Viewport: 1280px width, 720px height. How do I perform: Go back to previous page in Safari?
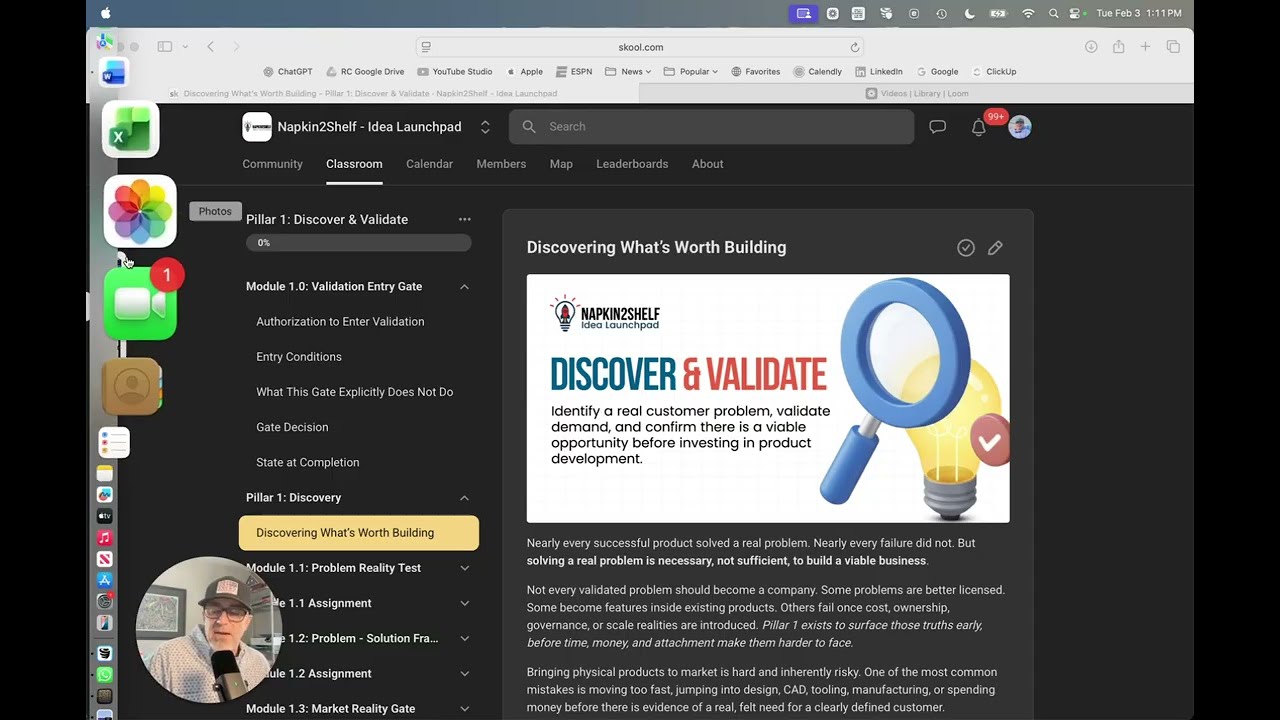click(210, 47)
